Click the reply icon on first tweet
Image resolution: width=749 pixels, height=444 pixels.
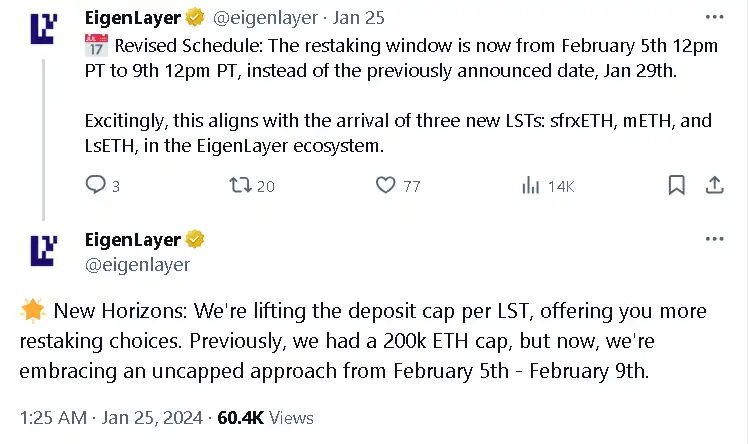pyautogui.click(x=96, y=185)
